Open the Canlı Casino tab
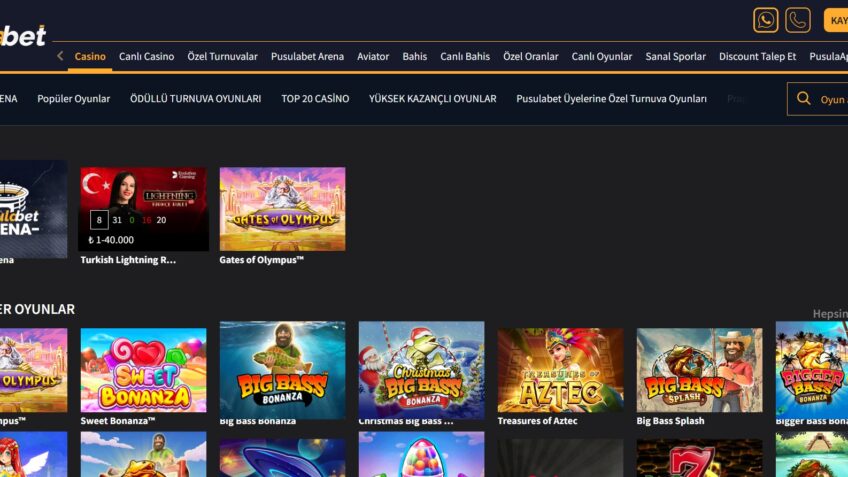Viewport: 848px width, 477px height. (x=147, y=56)
